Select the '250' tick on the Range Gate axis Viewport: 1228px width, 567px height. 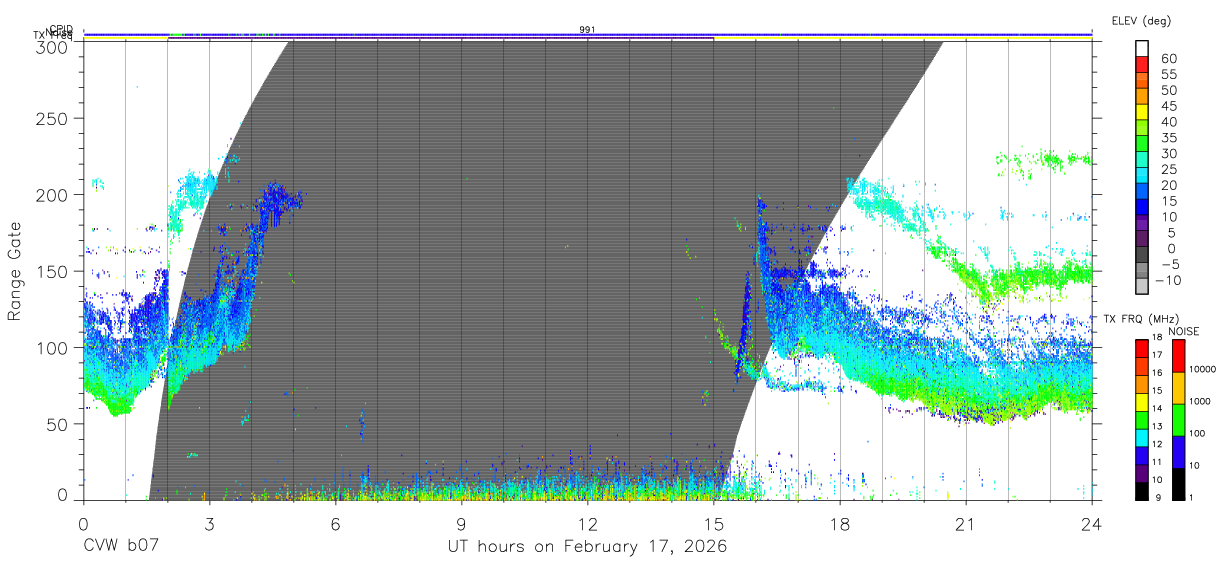(x=53, y=119)
